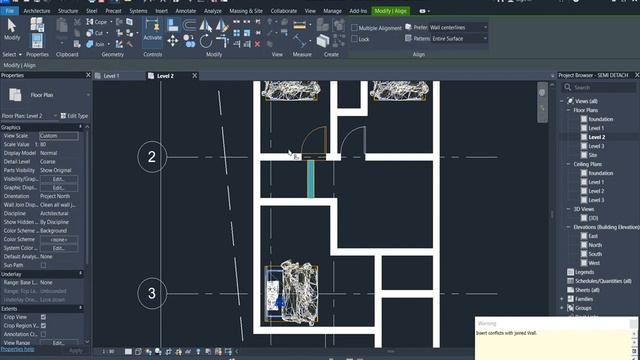The image size is (640, 360).
Task: Click the Project Browser search field
Action: (x=599, y=87)
